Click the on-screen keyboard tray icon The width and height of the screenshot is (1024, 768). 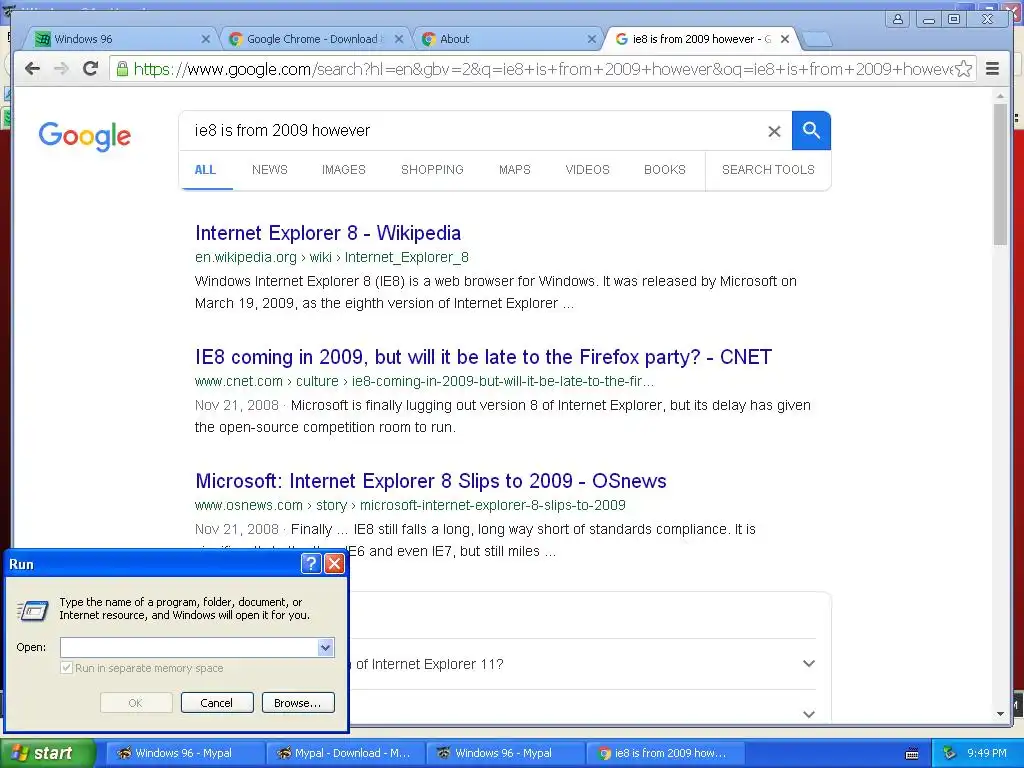(912, 754)
